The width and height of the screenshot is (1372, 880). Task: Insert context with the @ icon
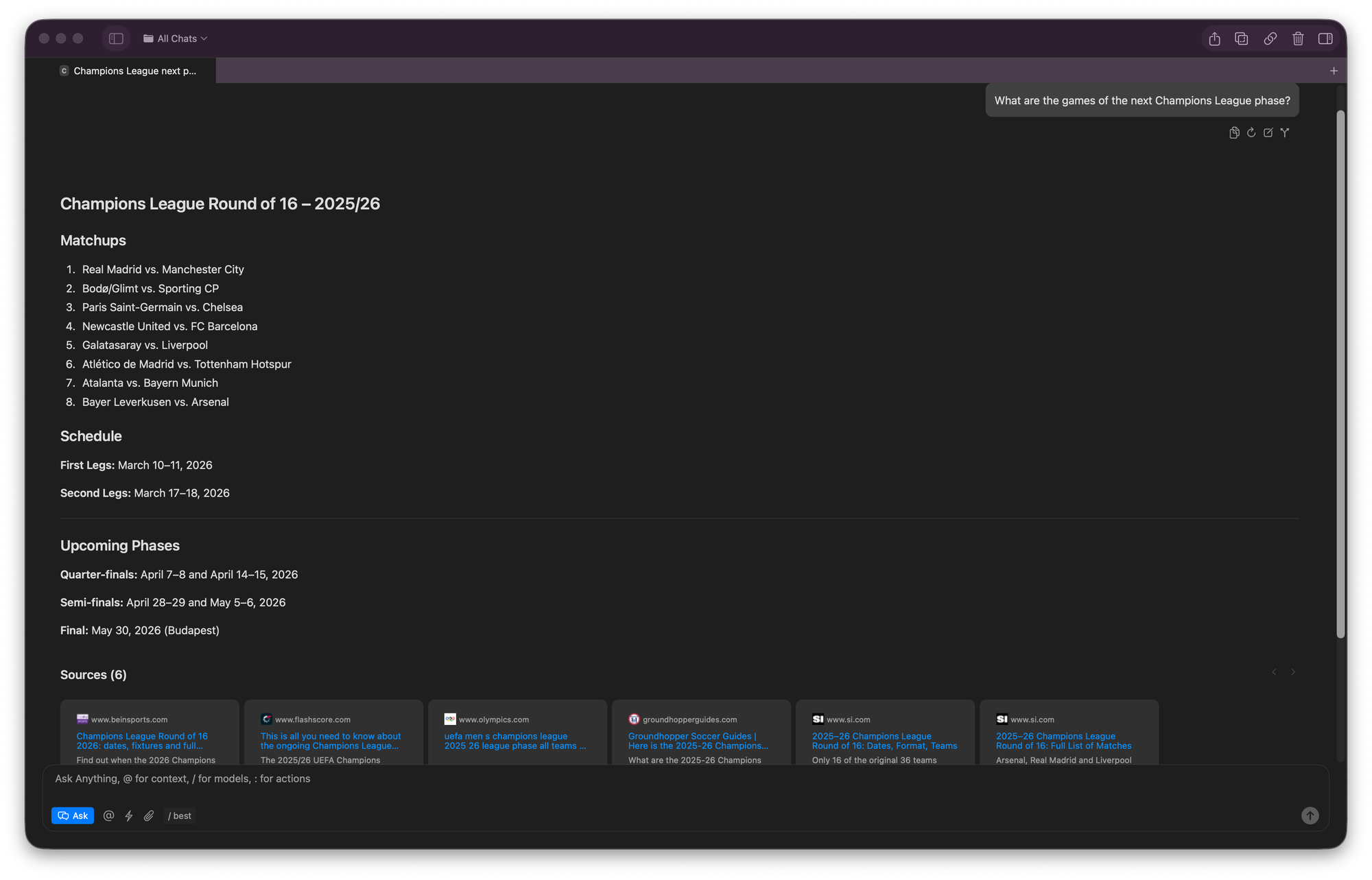click(x=108, y=816)
